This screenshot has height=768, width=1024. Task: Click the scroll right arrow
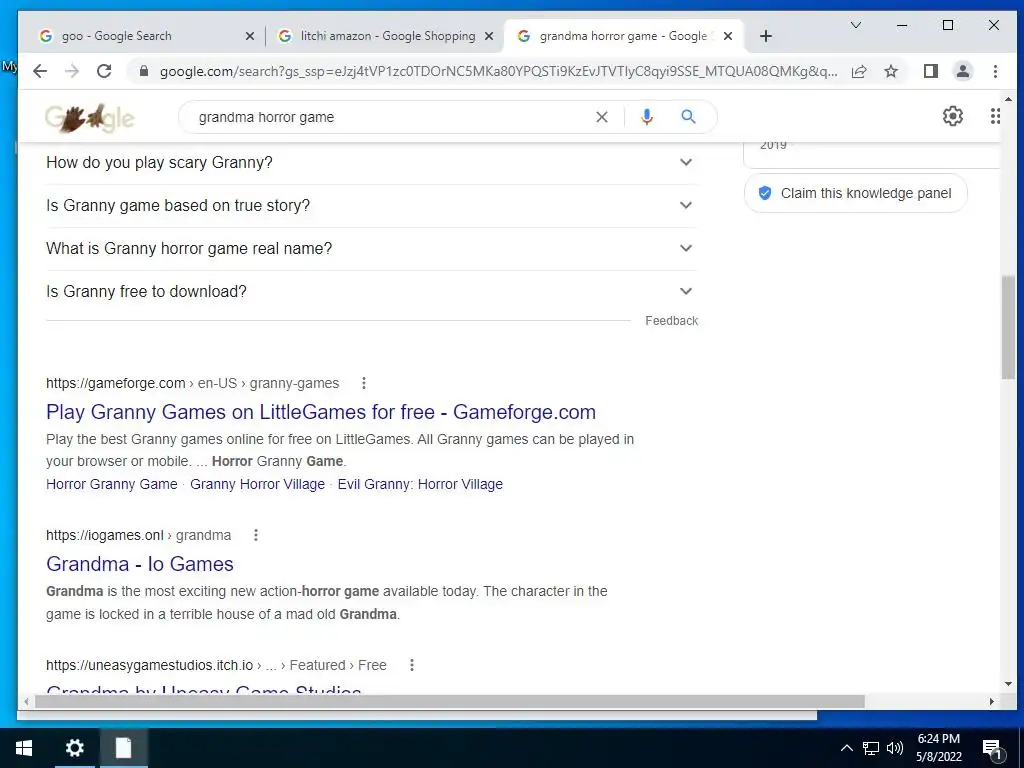point(991,702)
